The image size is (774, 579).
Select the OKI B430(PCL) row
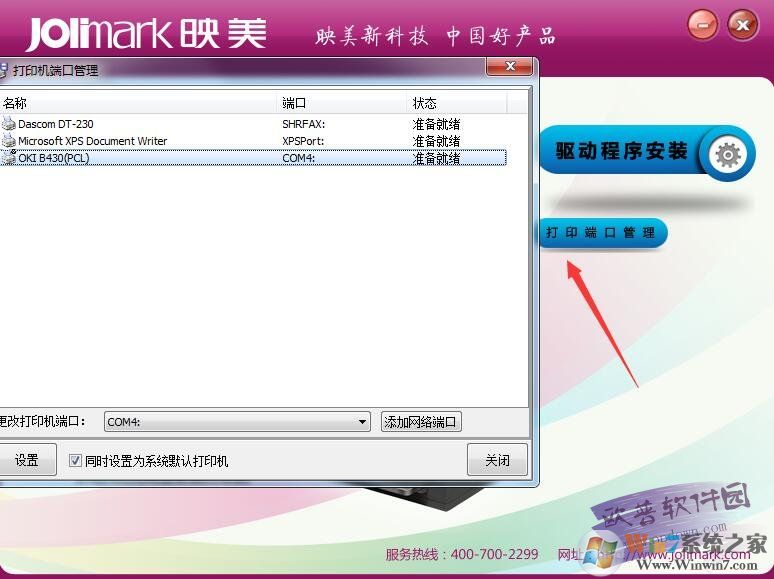coord(253,158)
